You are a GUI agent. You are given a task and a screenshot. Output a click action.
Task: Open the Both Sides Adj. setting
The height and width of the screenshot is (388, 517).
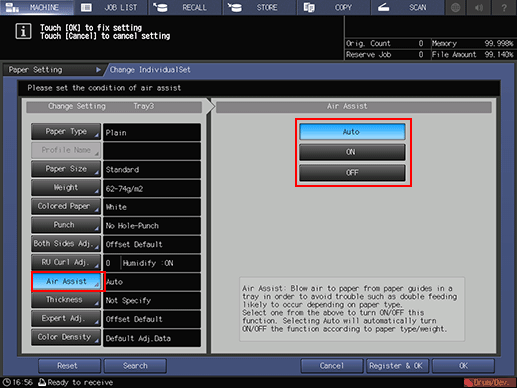(x=66, y=244)
